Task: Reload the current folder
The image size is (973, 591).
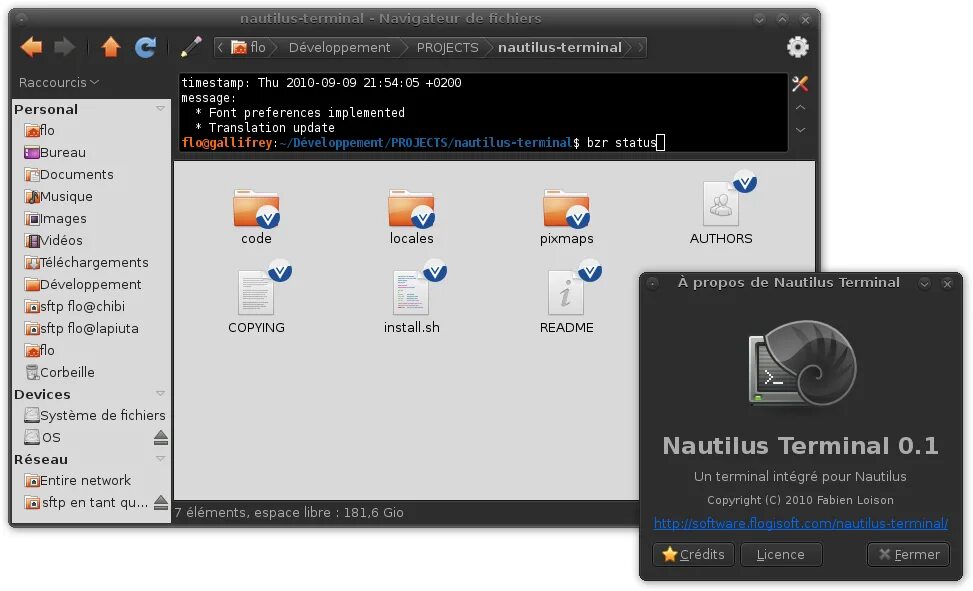Action: (146, 47)
